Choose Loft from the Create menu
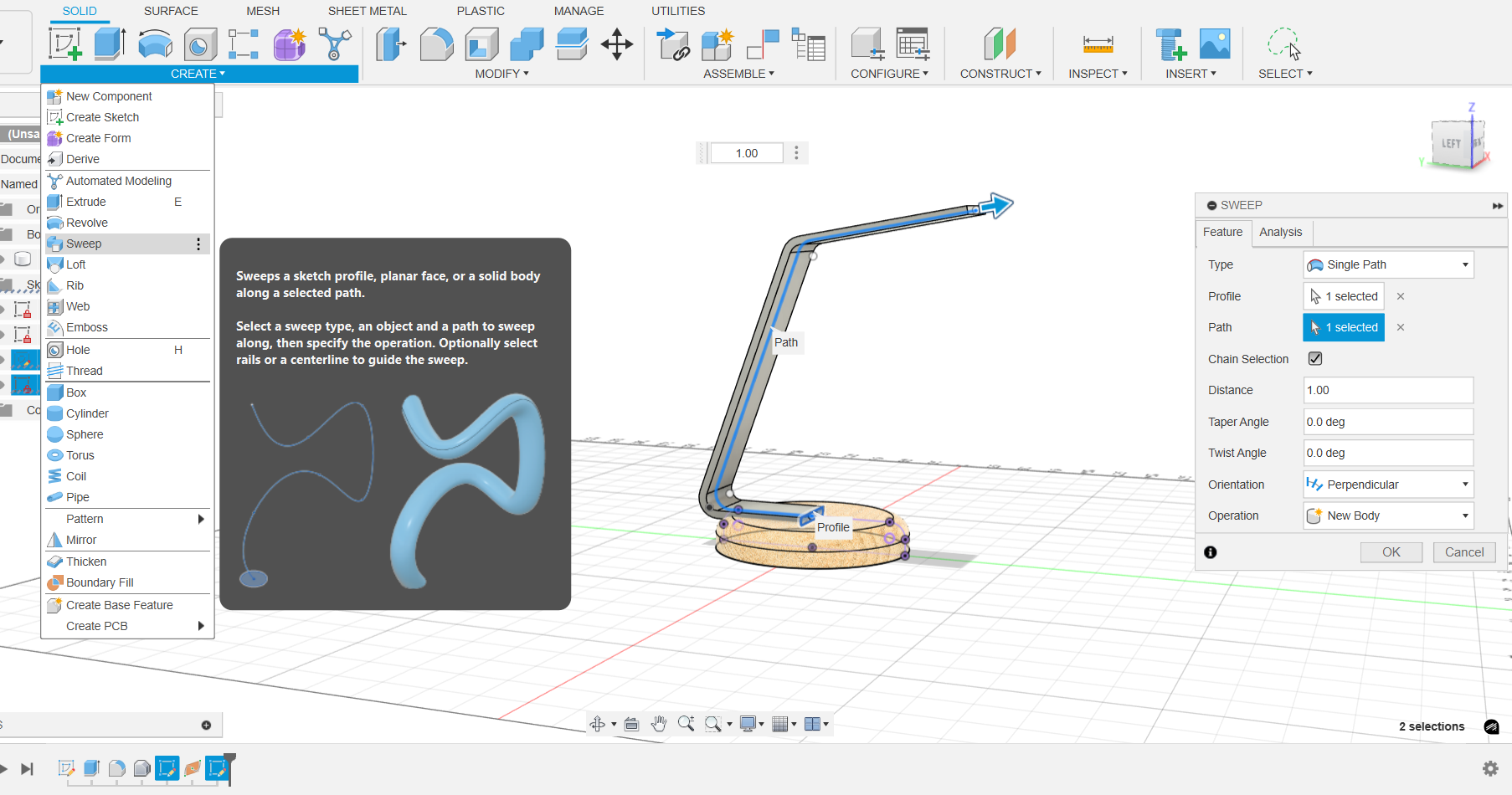Image resolution: width=1512 pixels, height=795 pixels. (76, 264)
